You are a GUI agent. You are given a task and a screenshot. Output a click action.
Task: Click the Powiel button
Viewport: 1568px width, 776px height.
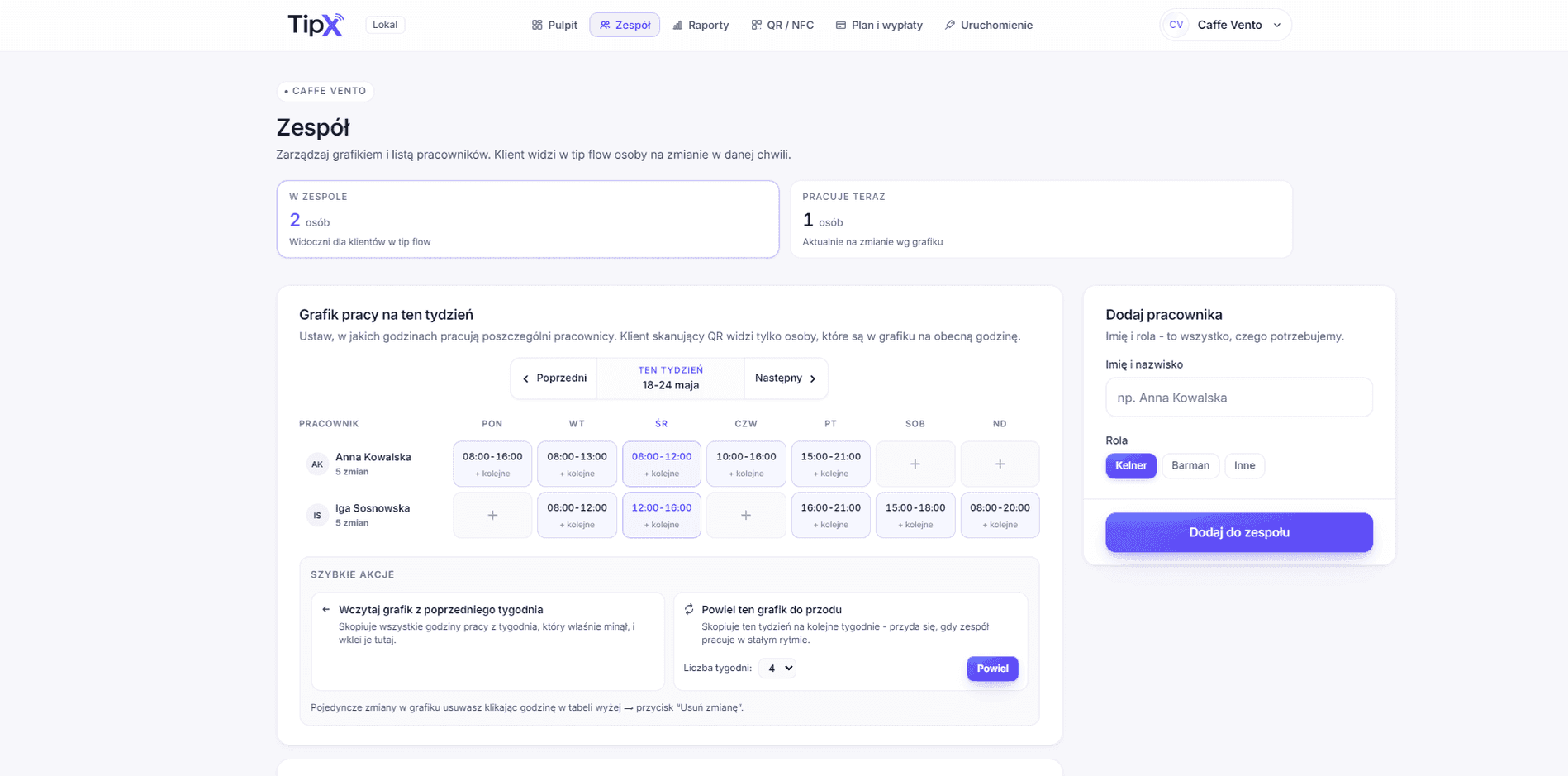click(x=992, y=669)
